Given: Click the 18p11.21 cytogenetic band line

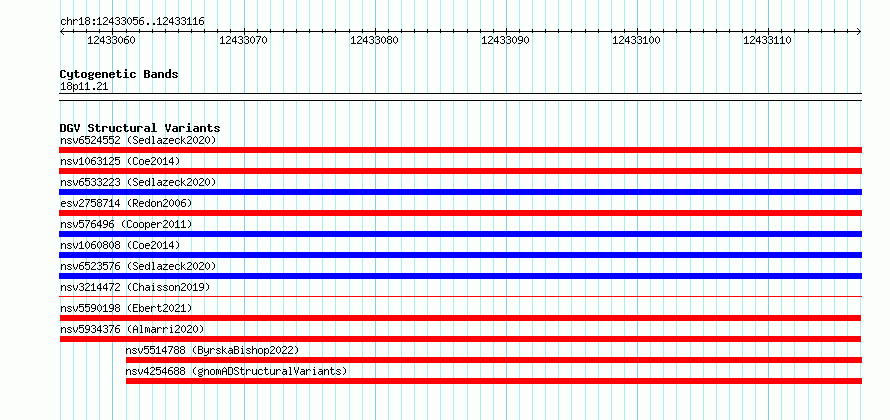Looking at the screenshot, I should pyautogui.click(x=460, y=97).
